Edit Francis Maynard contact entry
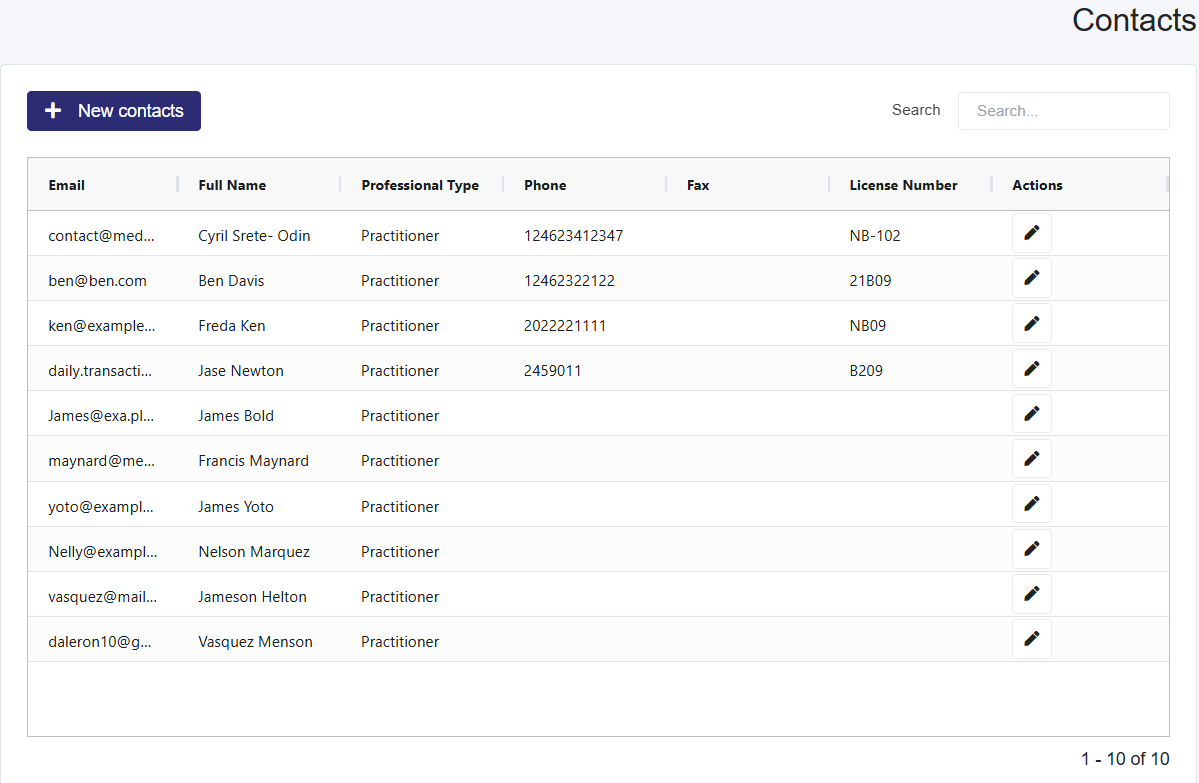Screen dimensions: 1199x783 pos(1031,458)
